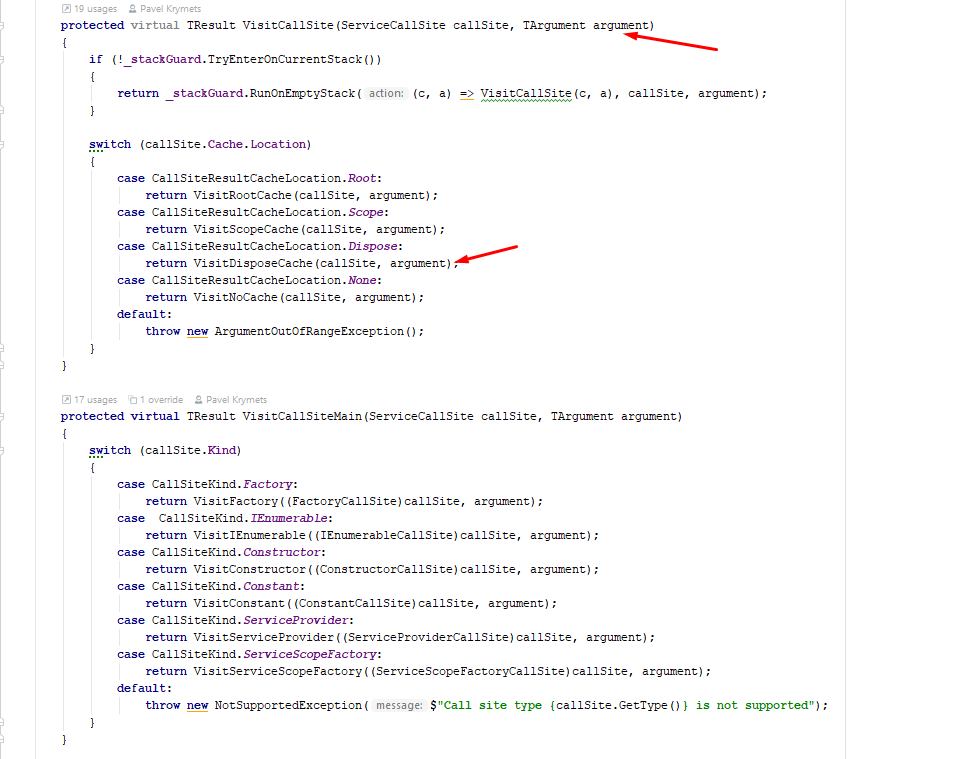Click the new keyword before NotSupportedException
This screenshot has width=968, height=759.
[198, 705]
